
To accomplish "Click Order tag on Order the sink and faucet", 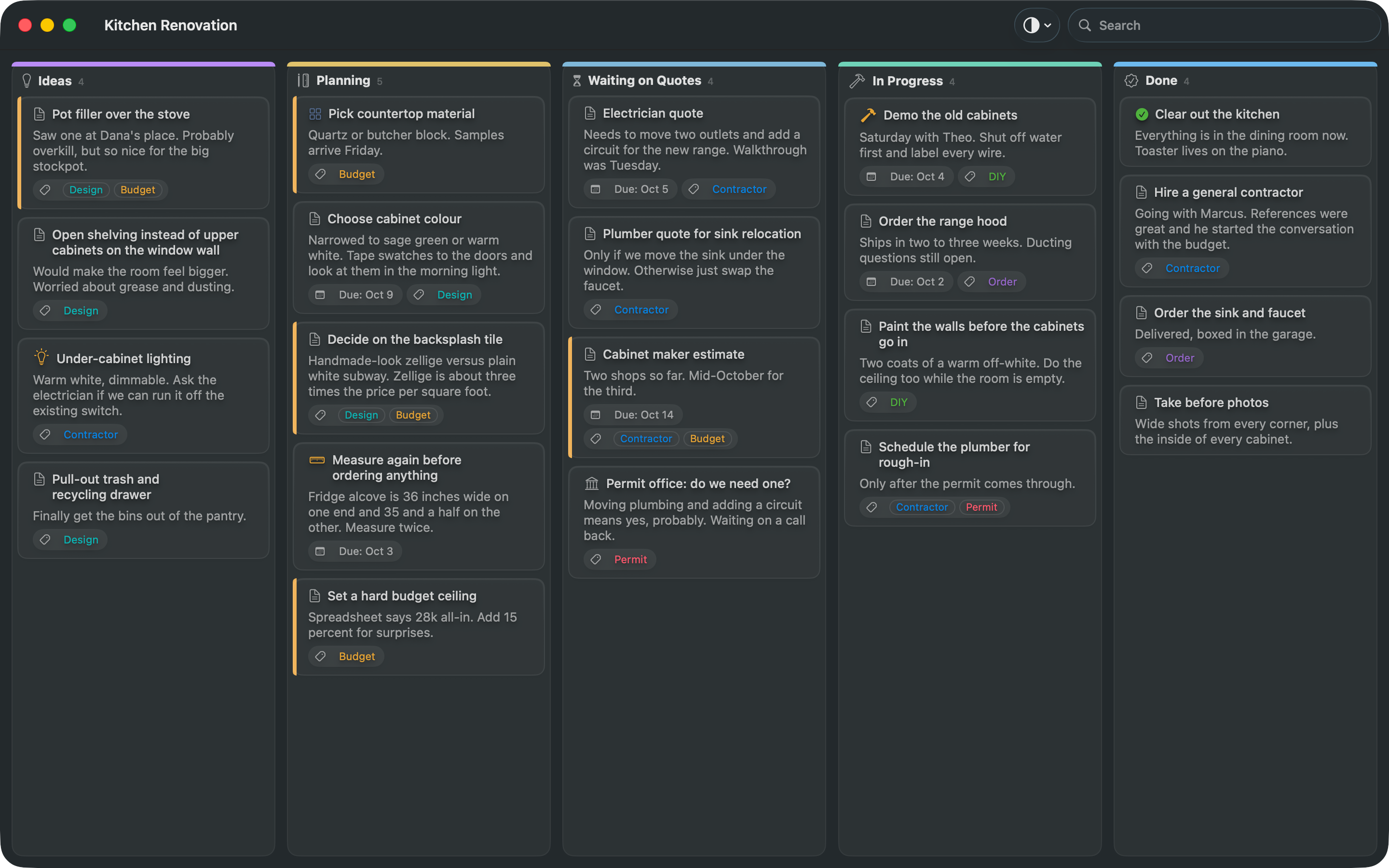I will click(1180, 358).
